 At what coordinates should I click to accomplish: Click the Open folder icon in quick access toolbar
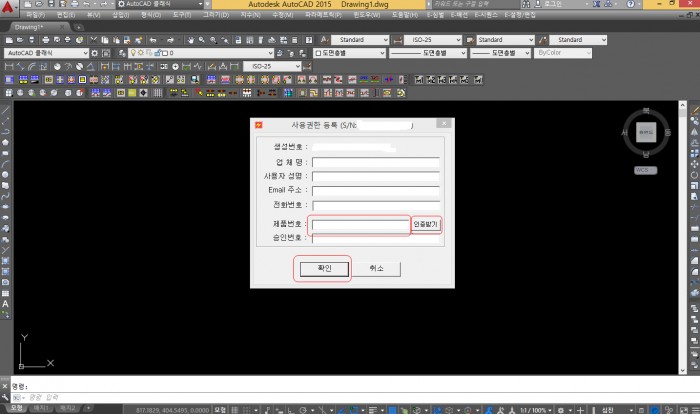(x=39, y=4)
